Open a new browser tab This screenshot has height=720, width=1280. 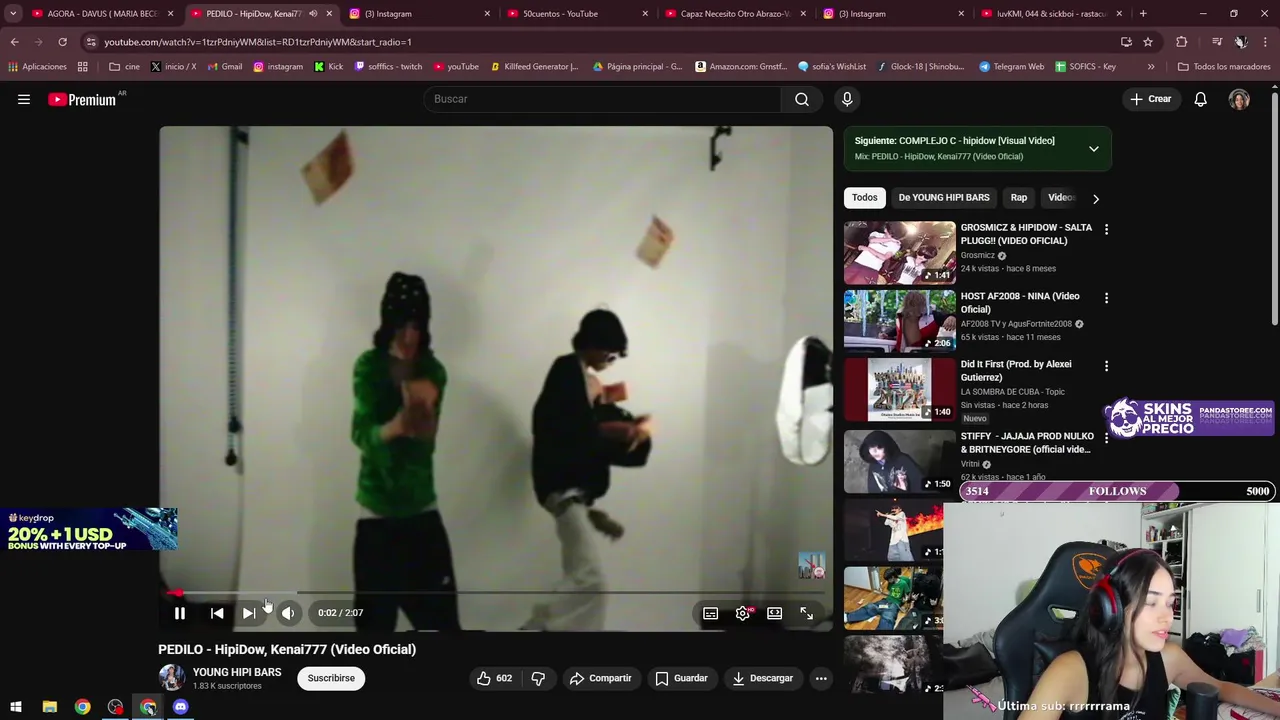1143,14
